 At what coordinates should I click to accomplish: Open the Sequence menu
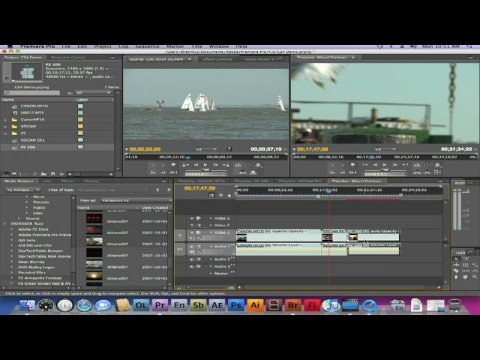point(147,46)
